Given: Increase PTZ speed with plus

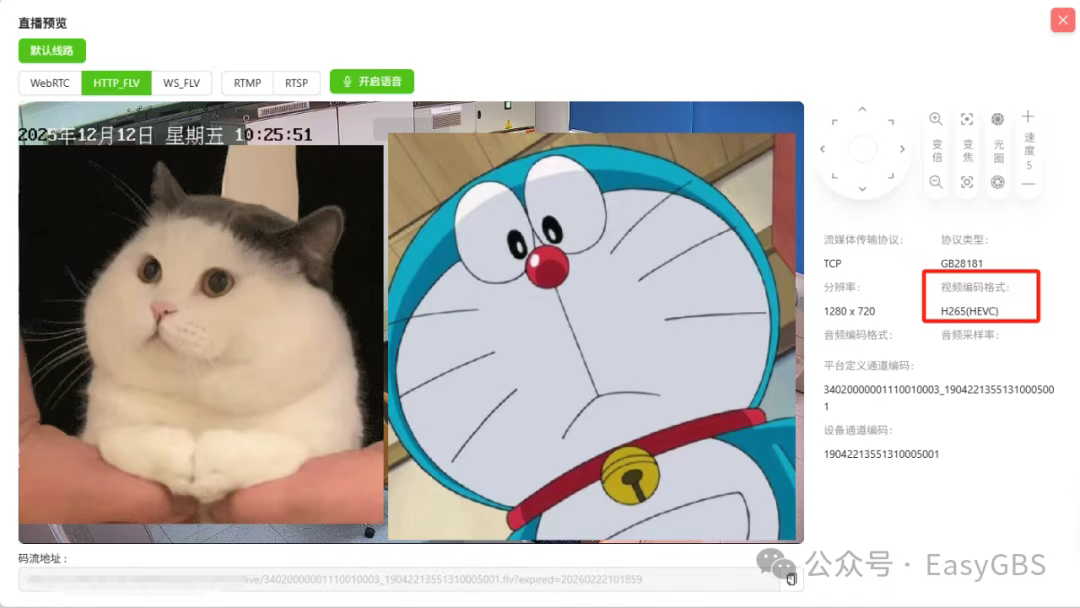Looking at the screenshot, I should point(1028,116).
